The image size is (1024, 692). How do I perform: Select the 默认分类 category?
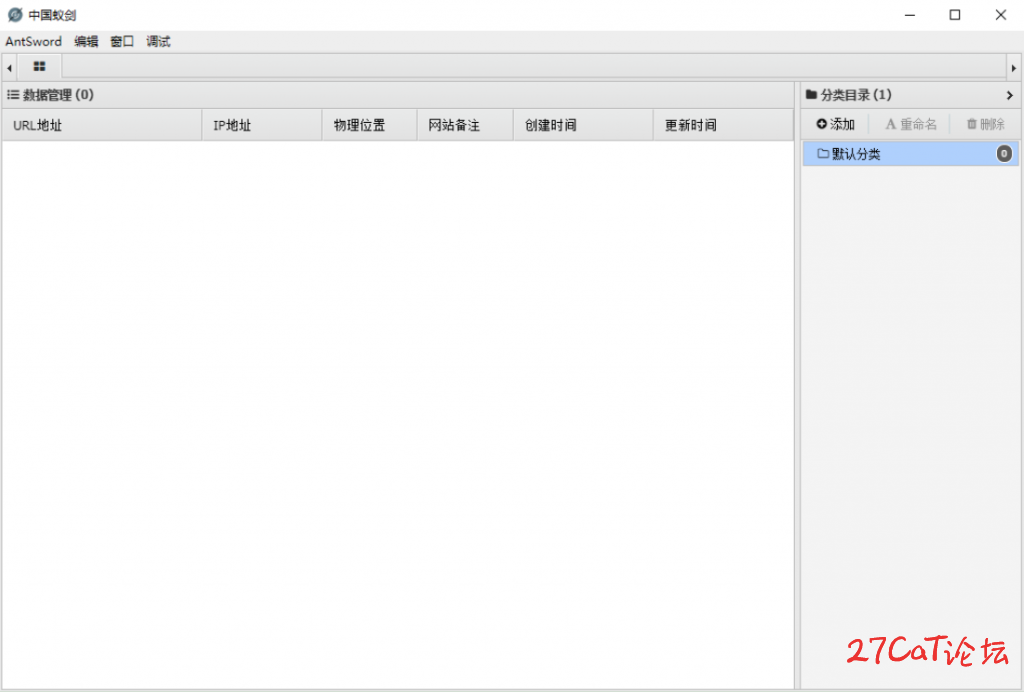[x=910, y=154]
